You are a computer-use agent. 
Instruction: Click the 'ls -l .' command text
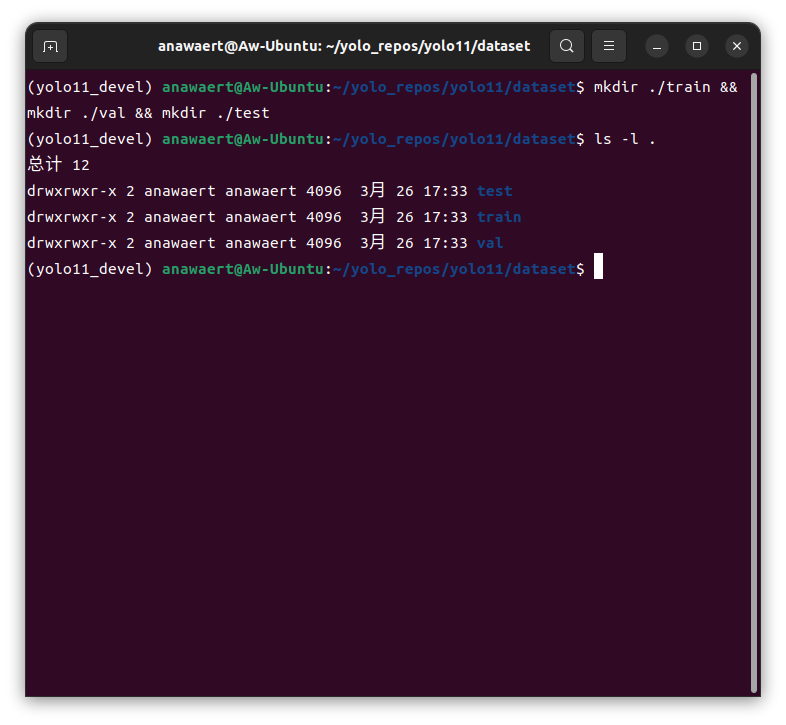(625, 139)
